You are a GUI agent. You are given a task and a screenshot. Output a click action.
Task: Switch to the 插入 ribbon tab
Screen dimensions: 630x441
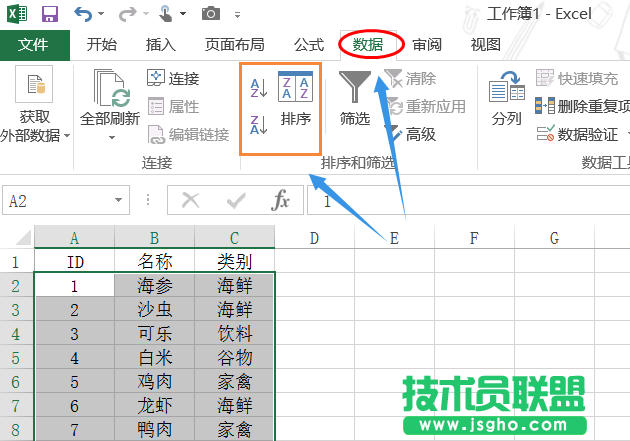click(x=161, y=45)
